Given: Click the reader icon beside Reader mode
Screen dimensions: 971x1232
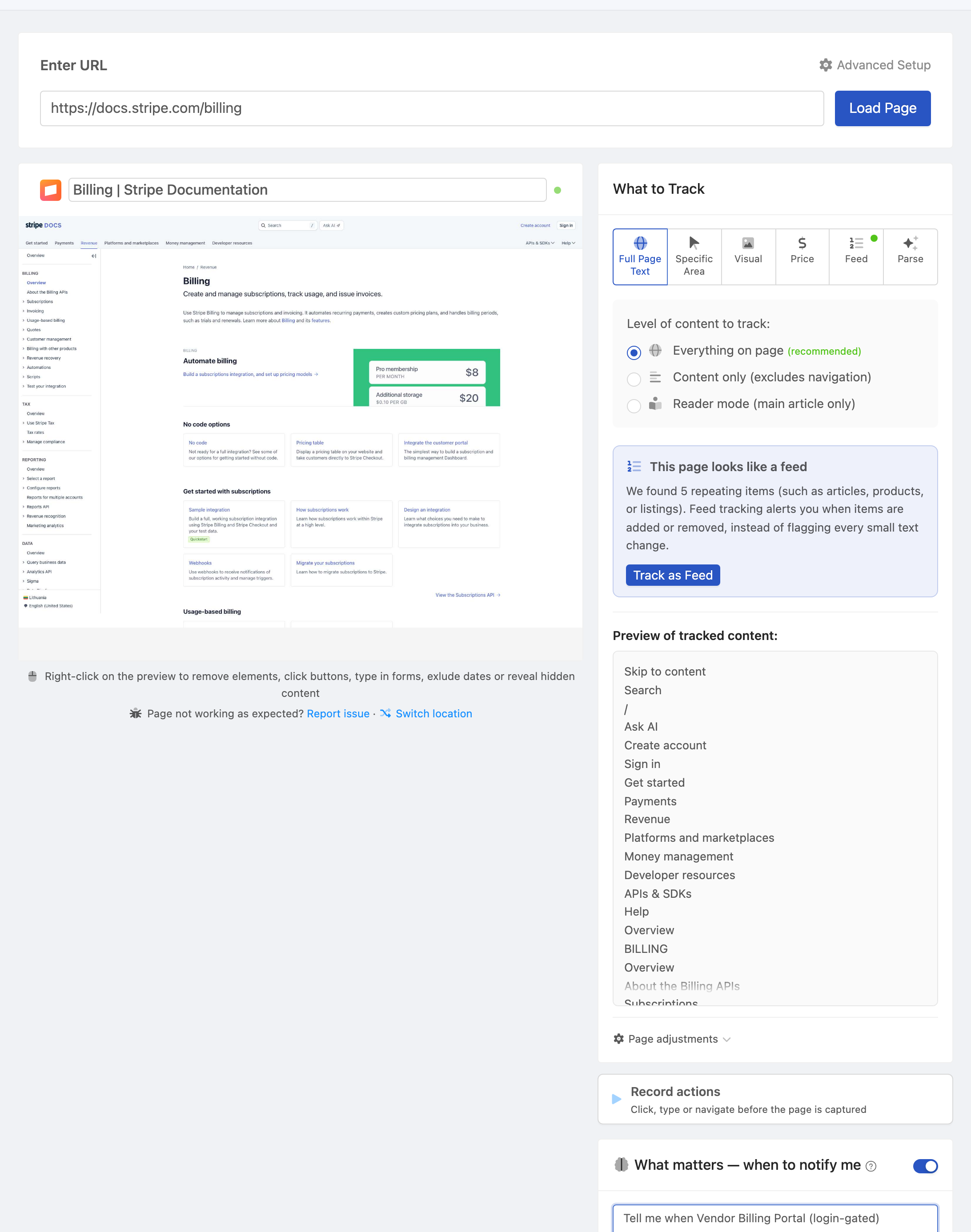Looking at the screenshot, I should point(655,404).
